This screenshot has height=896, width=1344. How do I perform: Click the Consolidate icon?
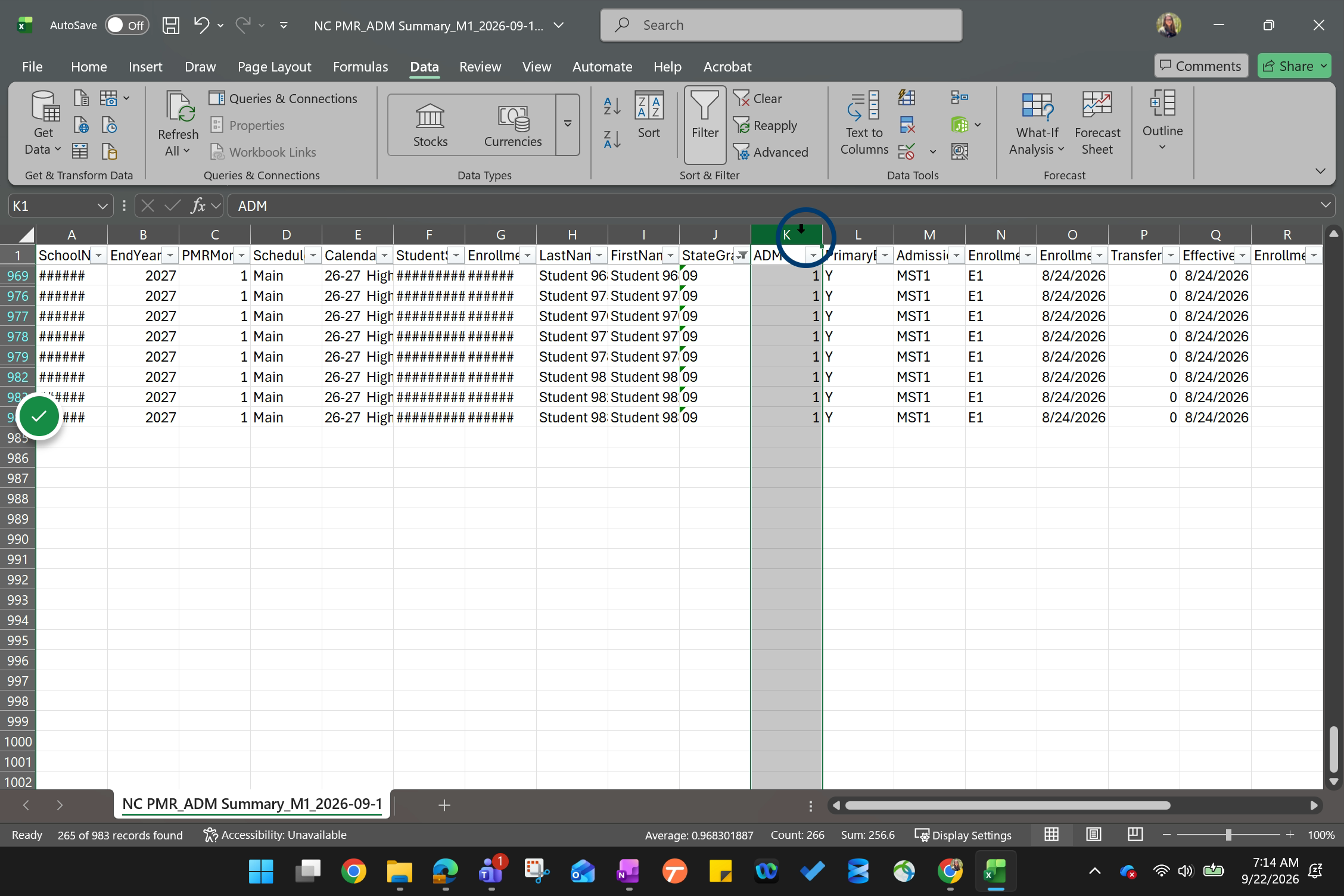coord(960,97)
